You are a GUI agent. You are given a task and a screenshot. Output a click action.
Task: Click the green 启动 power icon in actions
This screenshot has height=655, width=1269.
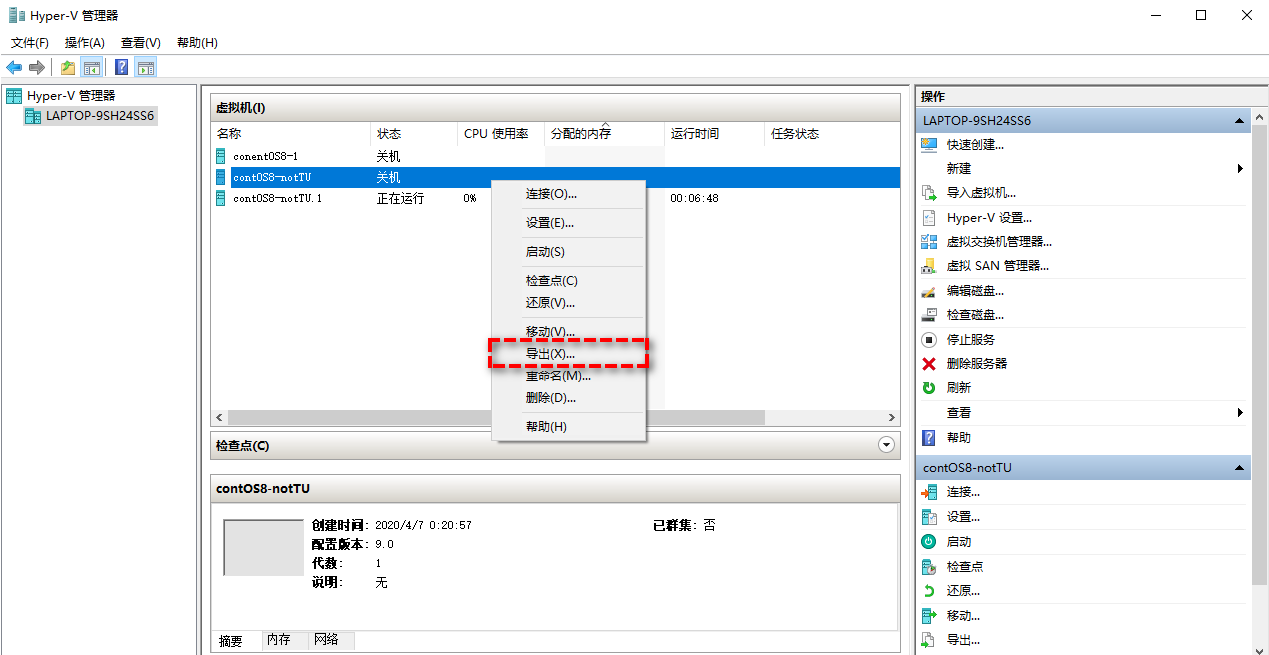(x=929, y=542)
